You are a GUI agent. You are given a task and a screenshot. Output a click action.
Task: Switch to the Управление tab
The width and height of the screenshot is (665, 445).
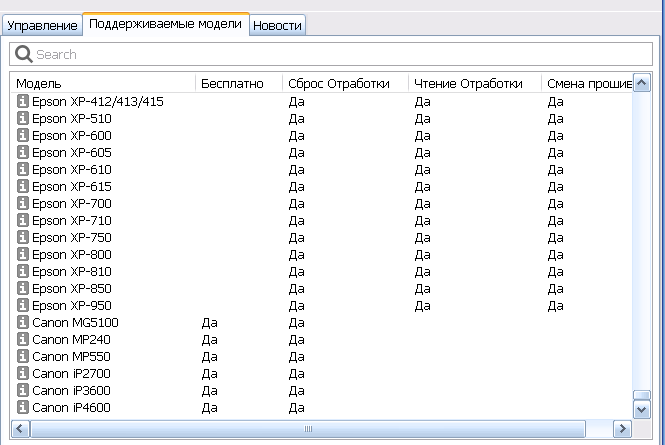[x=42, y=25]
